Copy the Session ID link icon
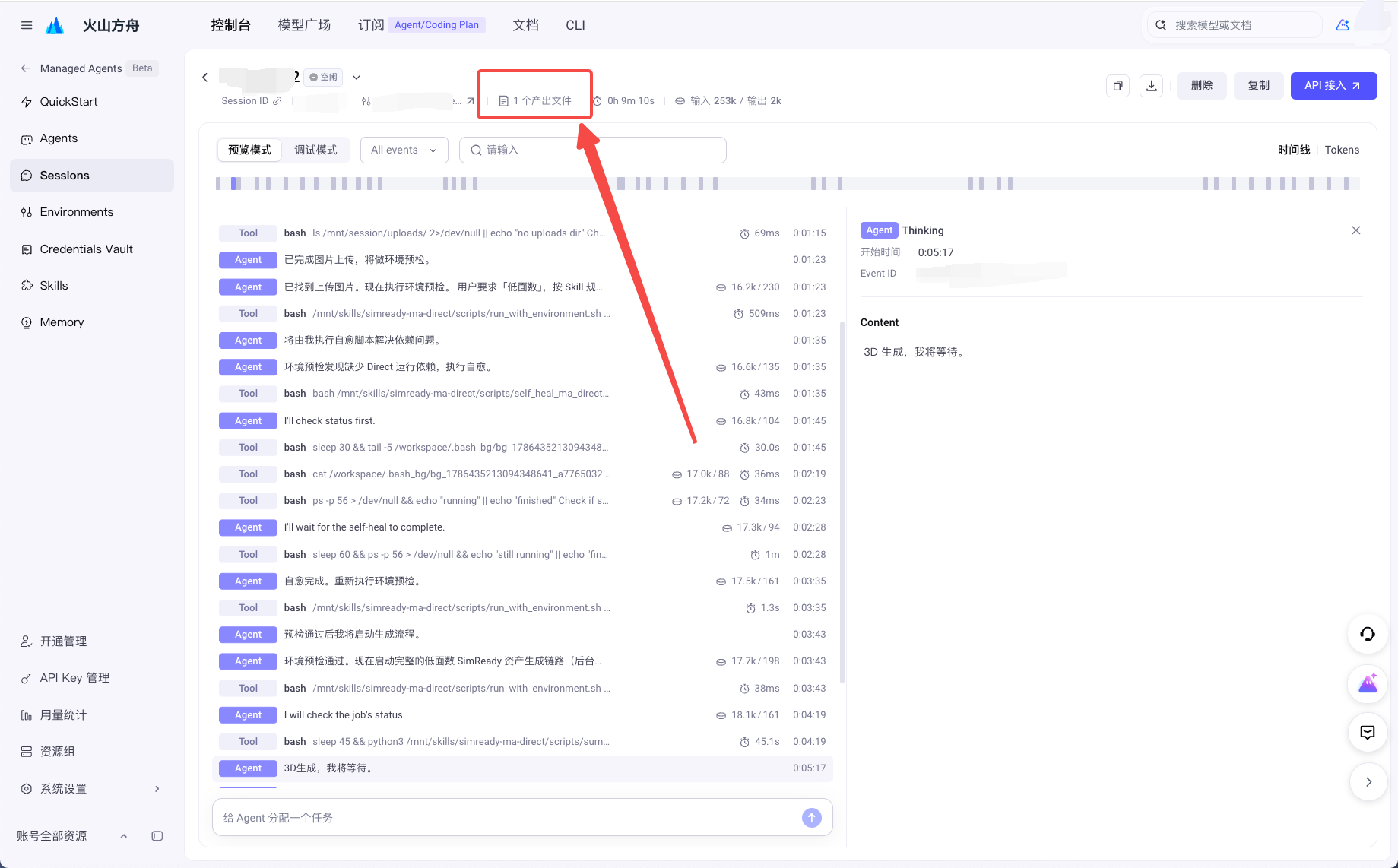Screen dimensions: 1398x868 click(x=277, y=100)
